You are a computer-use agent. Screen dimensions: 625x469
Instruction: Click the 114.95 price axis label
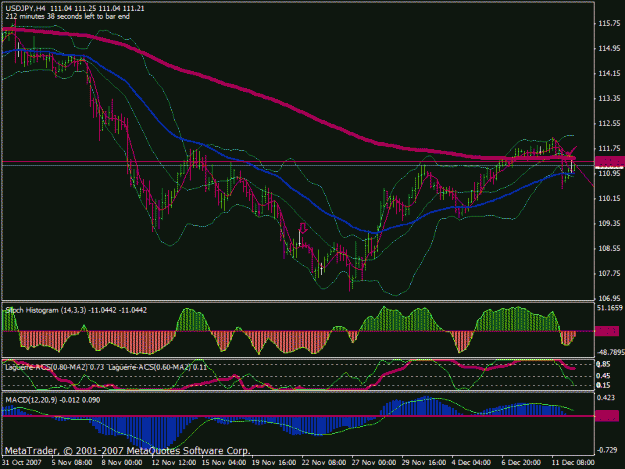pyautogui.click(x=609, y=49)
